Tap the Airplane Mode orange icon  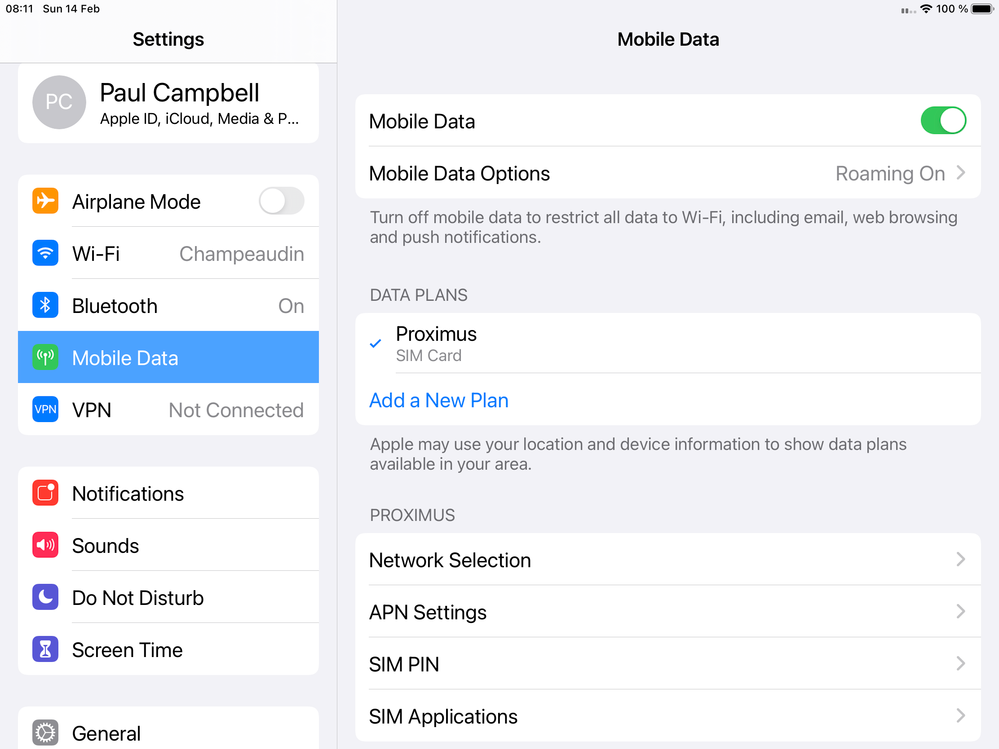45,201
